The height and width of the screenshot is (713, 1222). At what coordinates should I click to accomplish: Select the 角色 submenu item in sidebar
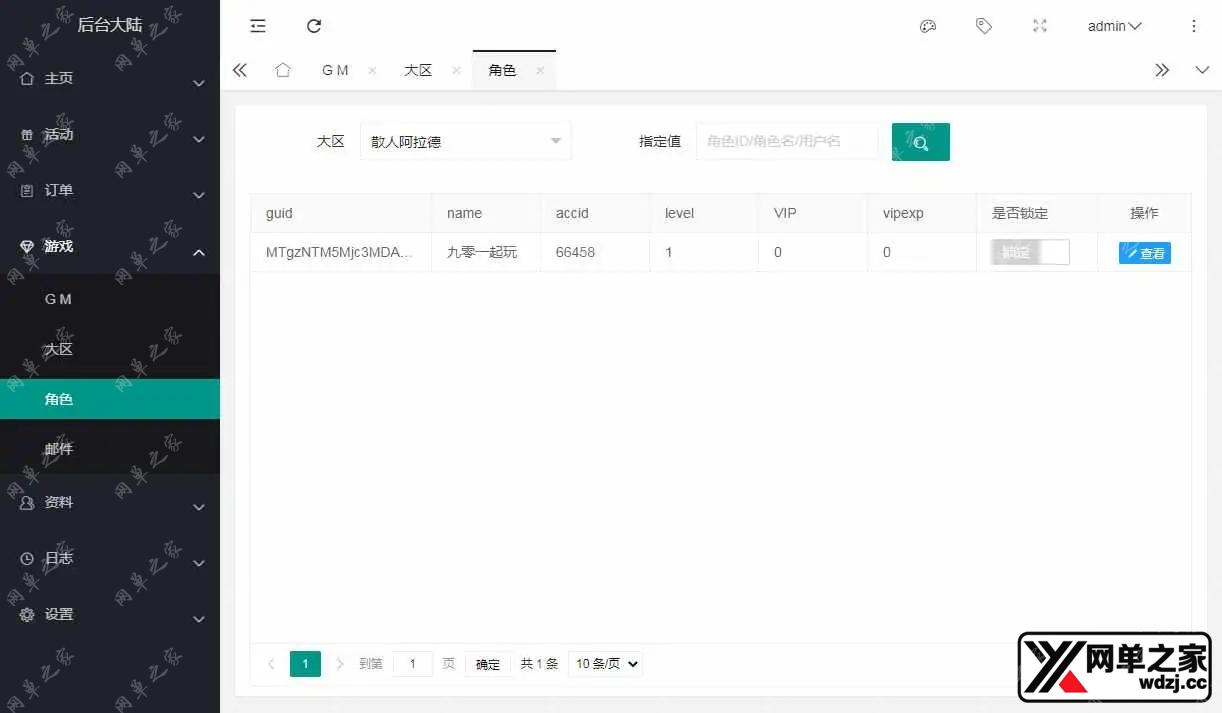click(x=110, y=399)
